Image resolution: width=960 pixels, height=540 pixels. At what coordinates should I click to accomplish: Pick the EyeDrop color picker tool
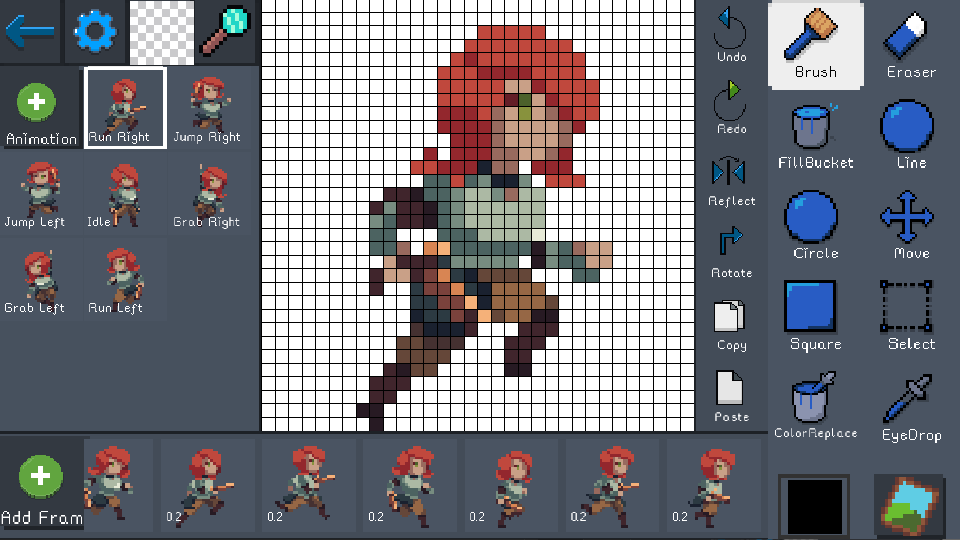pyautogui.click(x=910, y=405)
